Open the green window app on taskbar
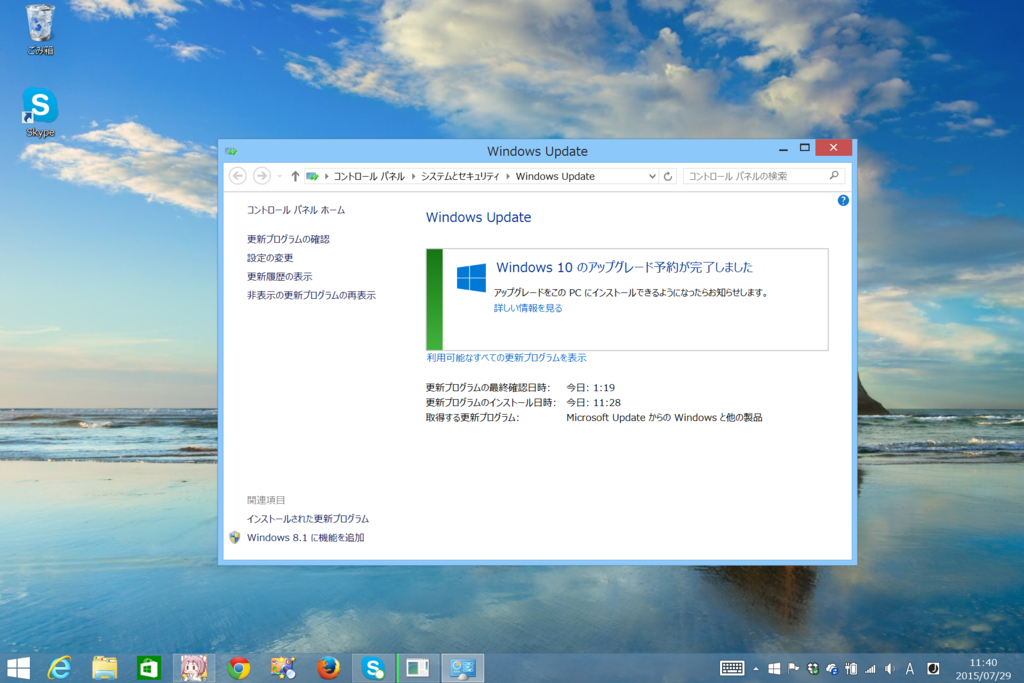The height and width of the screenshot is (683, 1024). (x=418, y=668)
